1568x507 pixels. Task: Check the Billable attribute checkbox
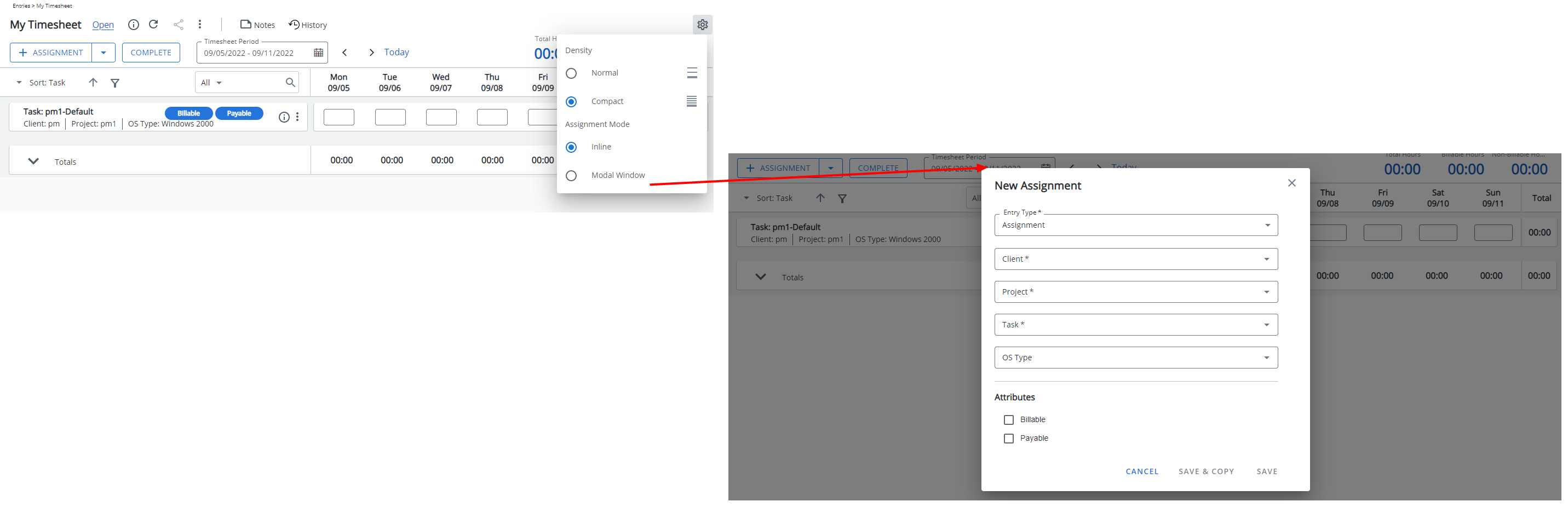1008,420
